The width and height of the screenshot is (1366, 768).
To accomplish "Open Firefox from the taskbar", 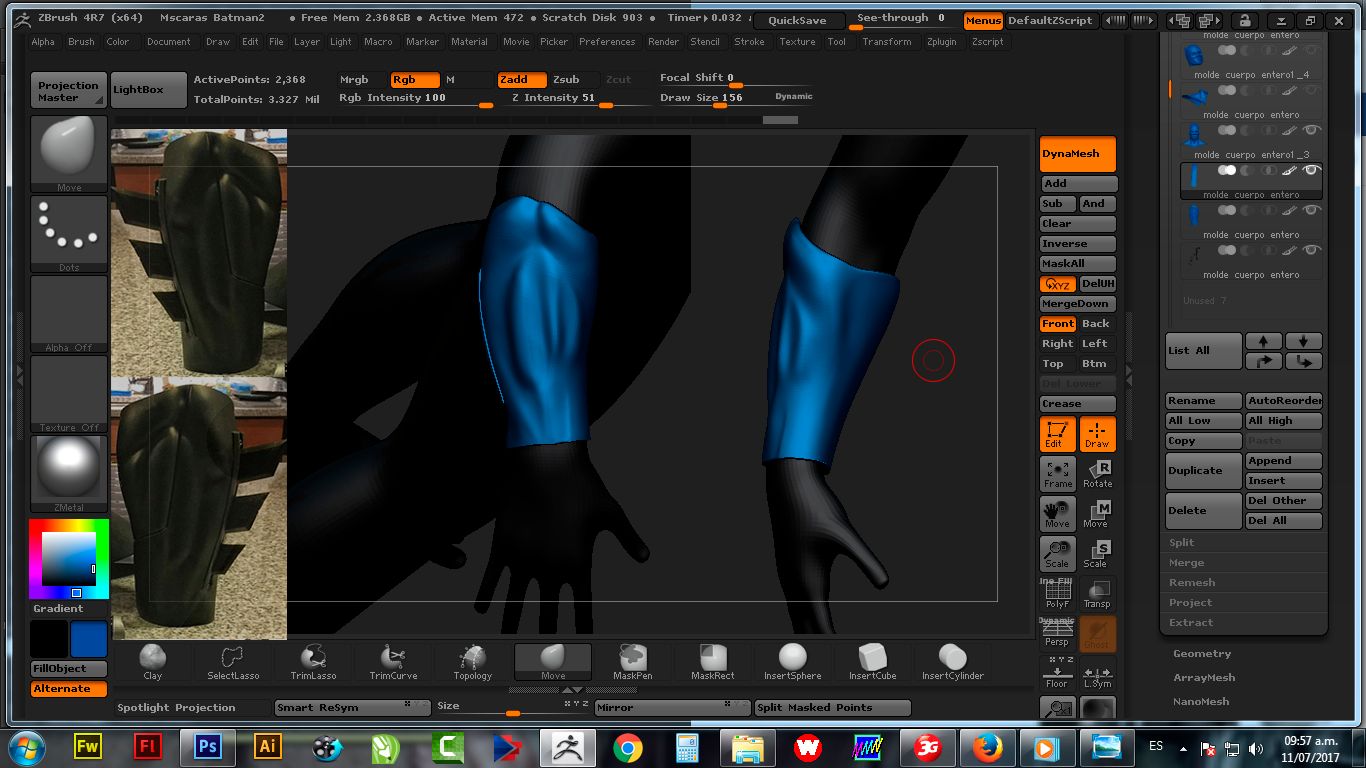I will [986, 747].
